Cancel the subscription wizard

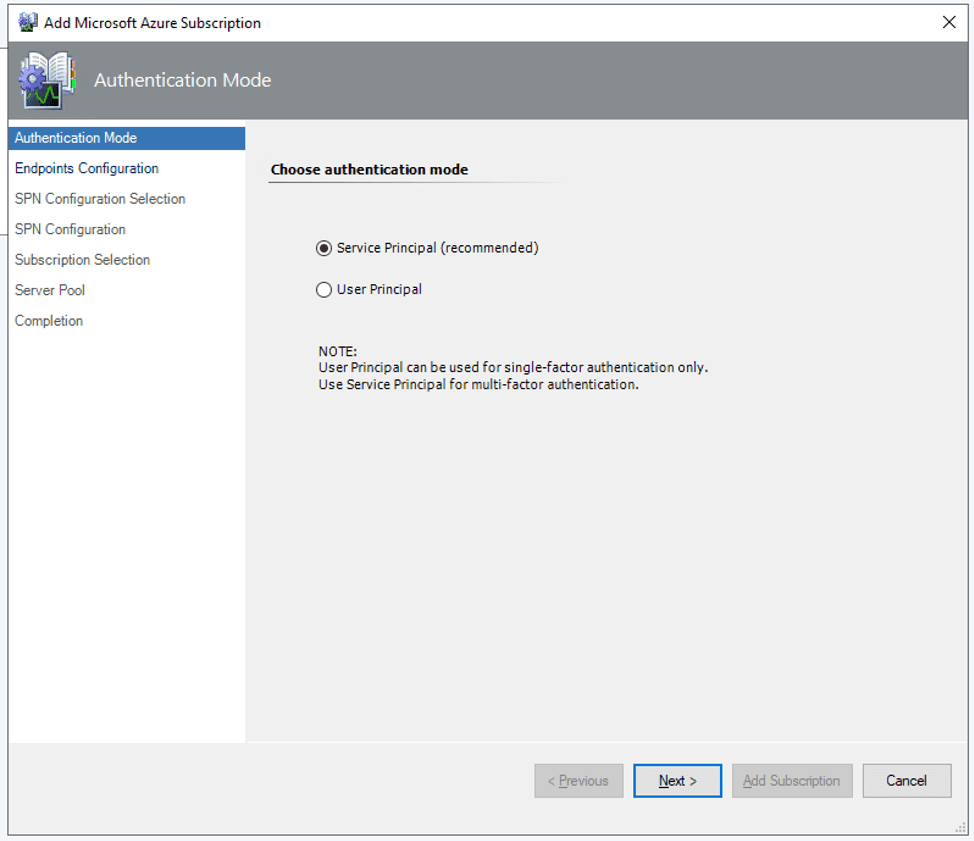click(x=906, y=781)
